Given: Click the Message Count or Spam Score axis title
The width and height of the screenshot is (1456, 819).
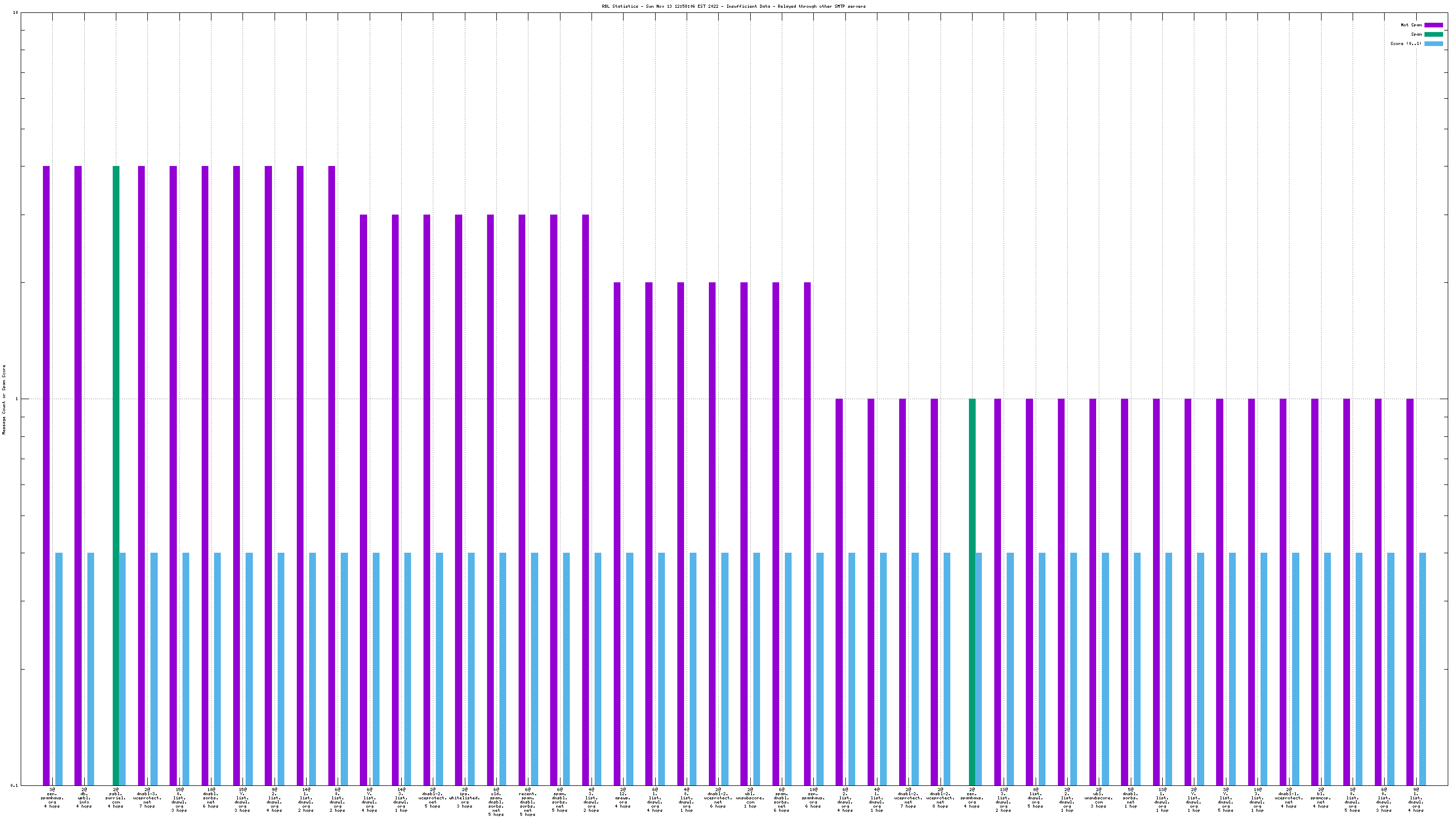Looking at the screenshot, I should point(4,399).
